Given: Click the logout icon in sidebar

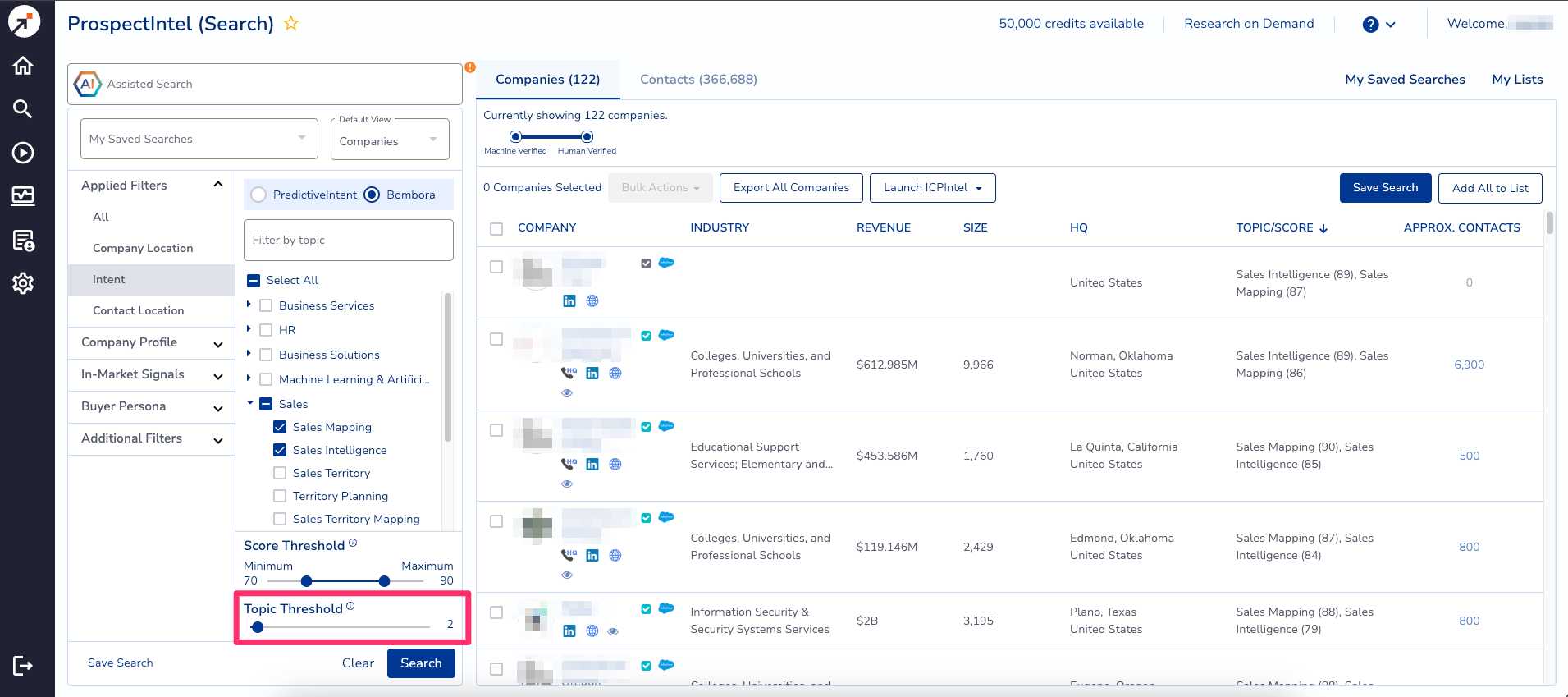Looking at the screenshot, I should click(x=23, y=665).
